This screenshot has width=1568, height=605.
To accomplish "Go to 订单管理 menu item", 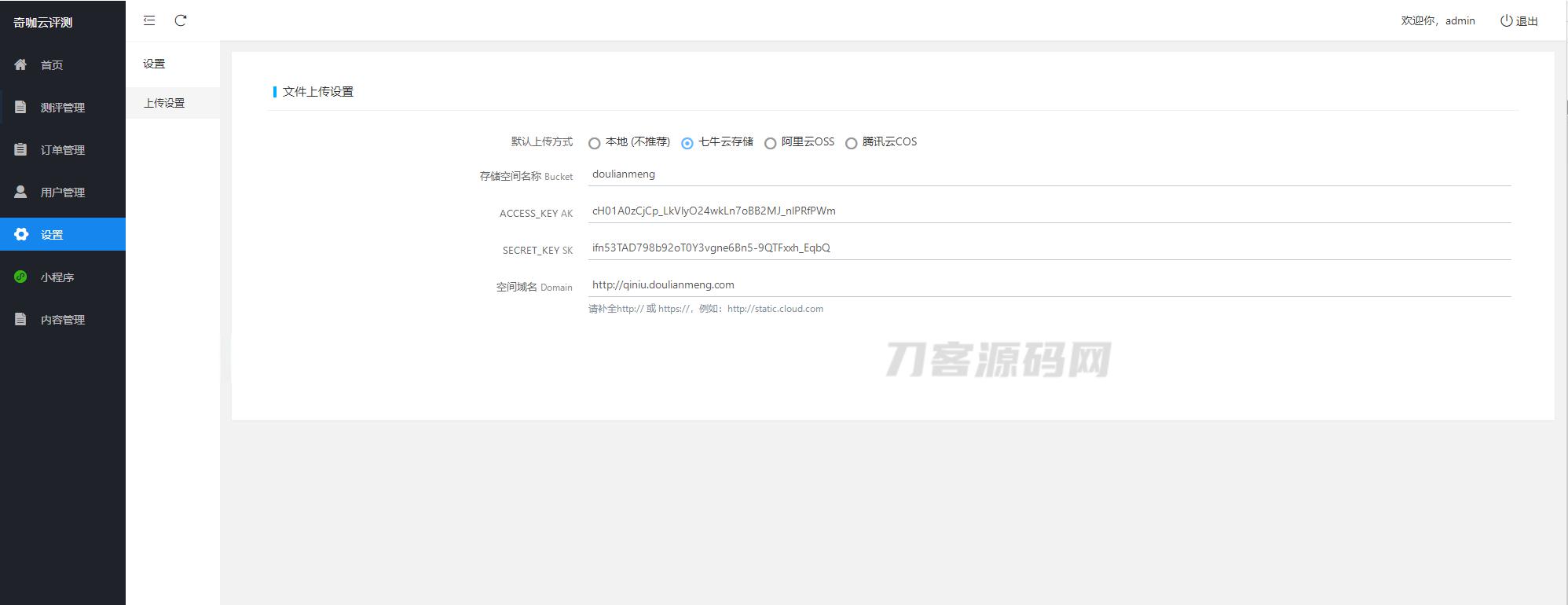I will pos(63,149).
